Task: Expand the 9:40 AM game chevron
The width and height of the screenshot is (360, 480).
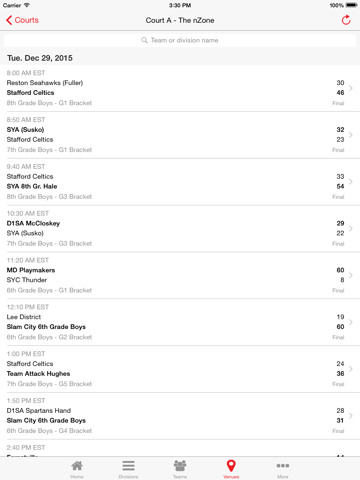Action: click(x=351, y=182)
